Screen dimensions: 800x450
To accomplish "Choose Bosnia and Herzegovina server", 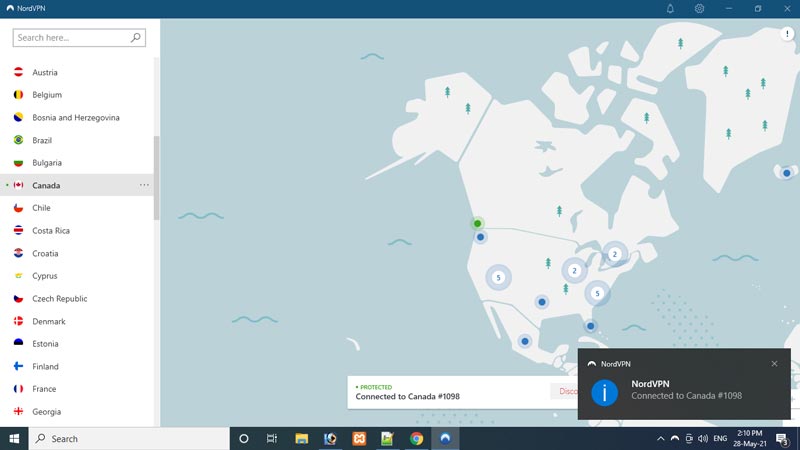I will pos(77,117).
